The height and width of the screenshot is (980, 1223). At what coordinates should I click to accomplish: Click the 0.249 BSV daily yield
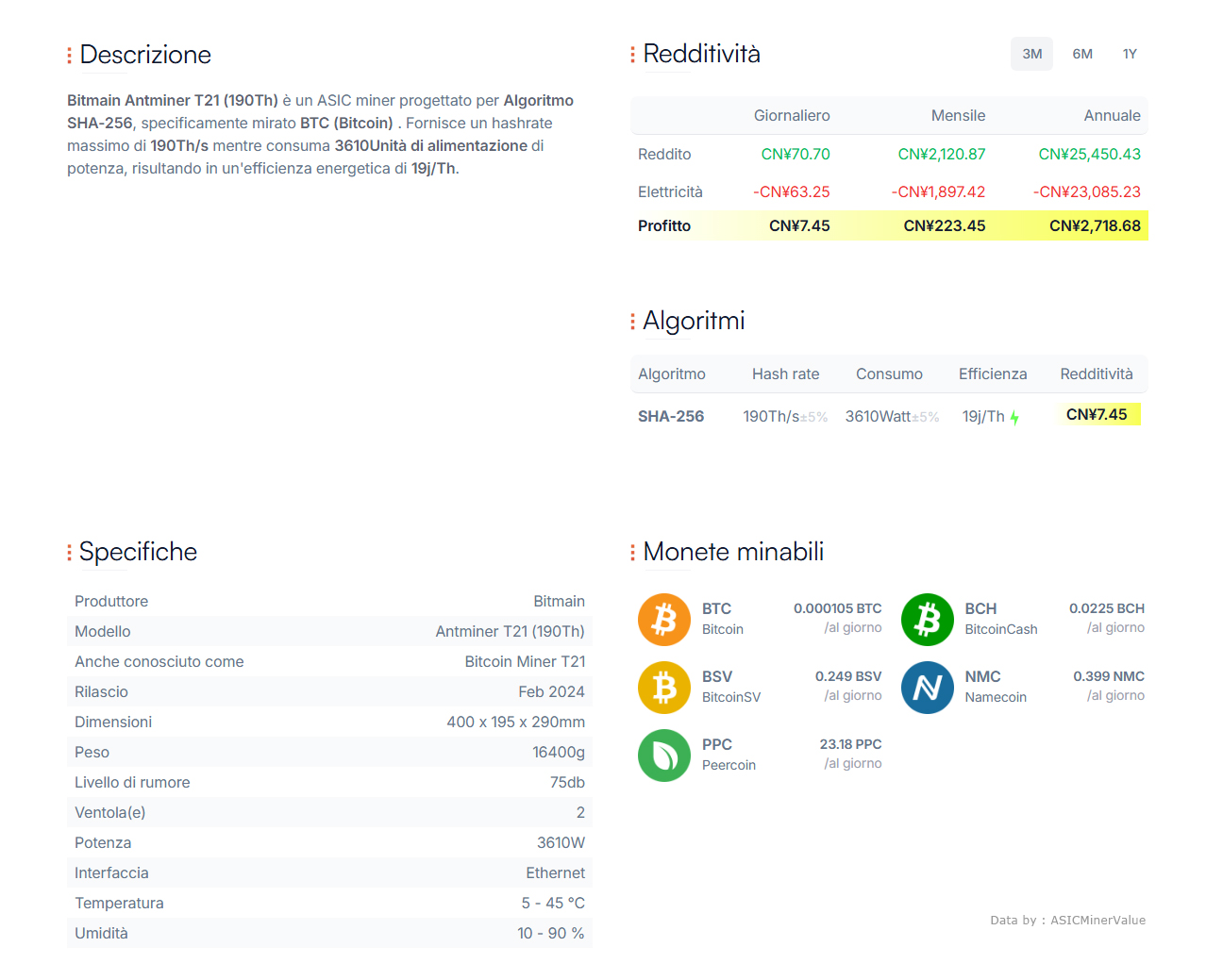coord(848,677)
